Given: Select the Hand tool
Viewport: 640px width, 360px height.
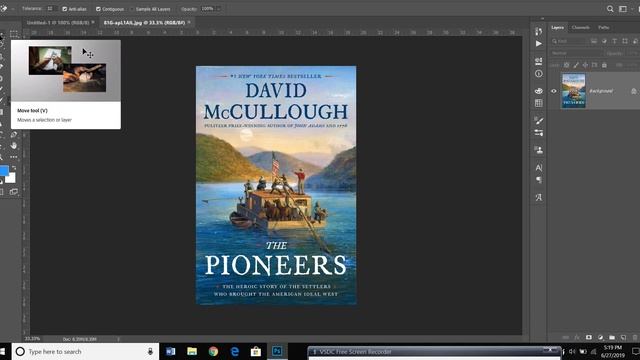Looking at the screenshot, I should click(x=14, y=145).
